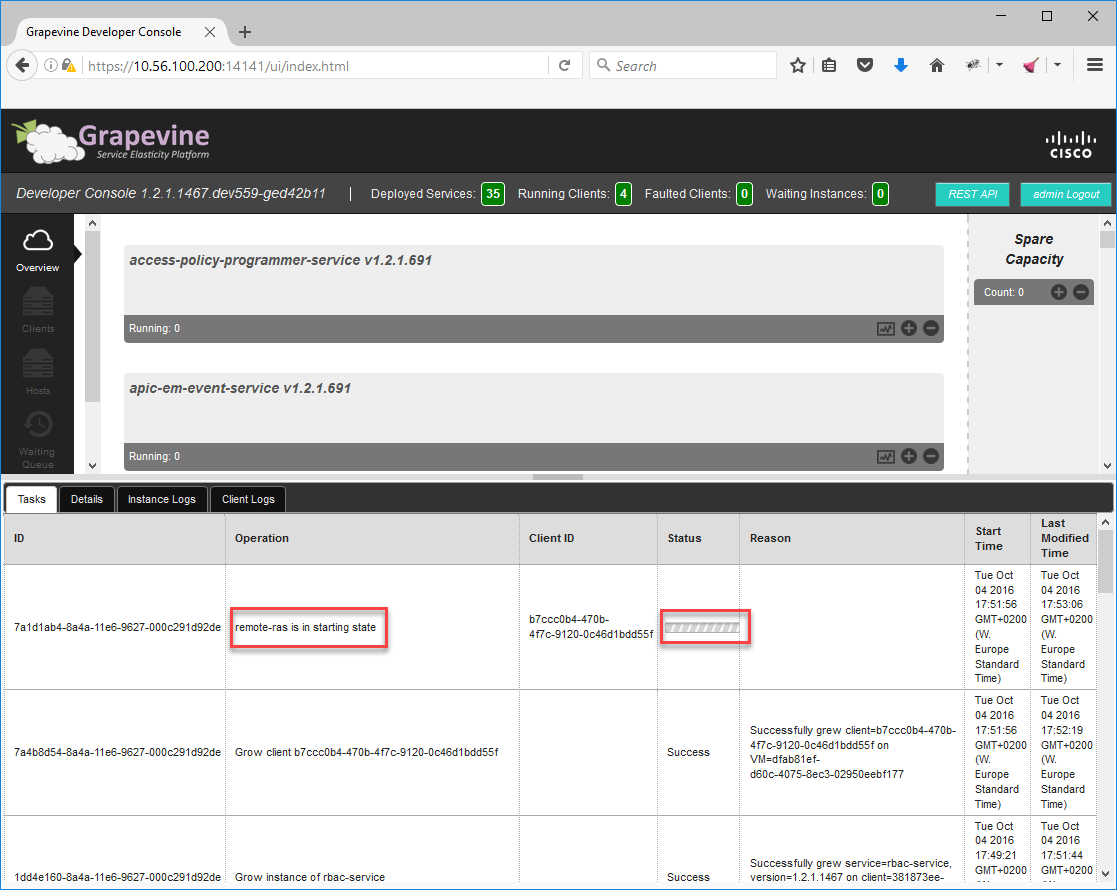
Task: Open downloads with the blue arrow icon
Action: click(x=900, y=66)
